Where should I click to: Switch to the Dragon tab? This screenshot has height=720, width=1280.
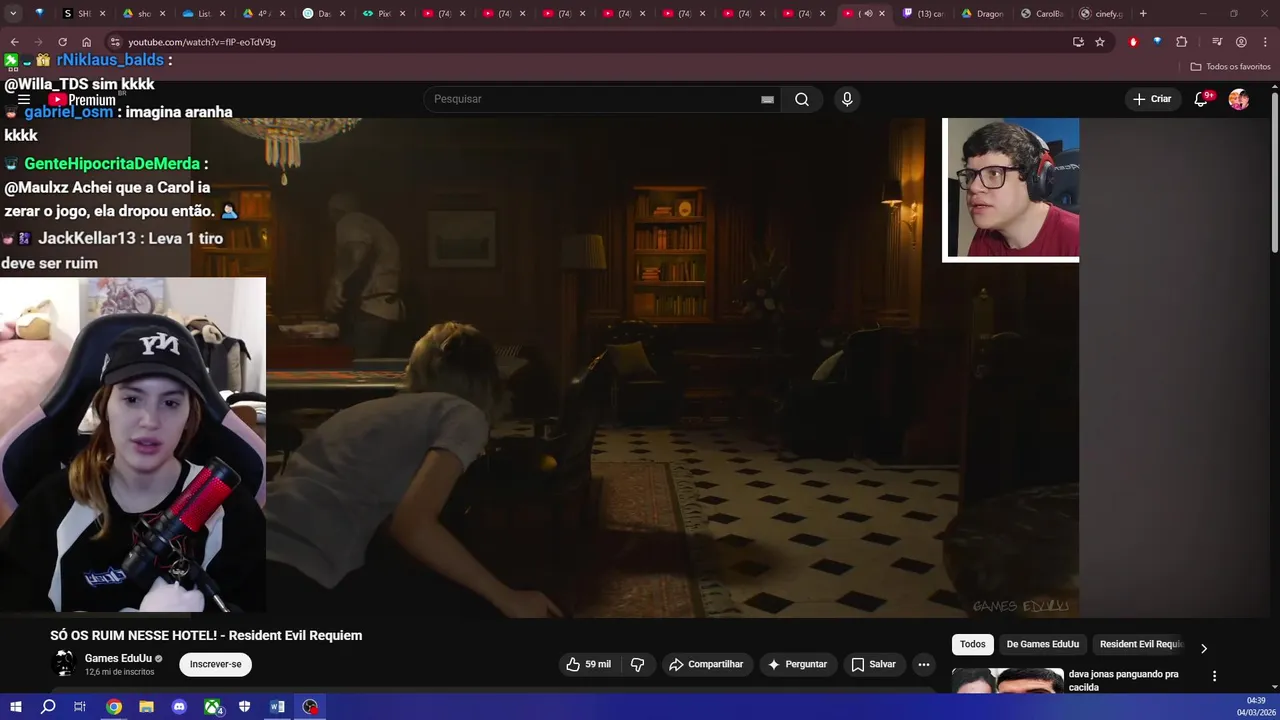pyautogui.click(x=983, y=14)
